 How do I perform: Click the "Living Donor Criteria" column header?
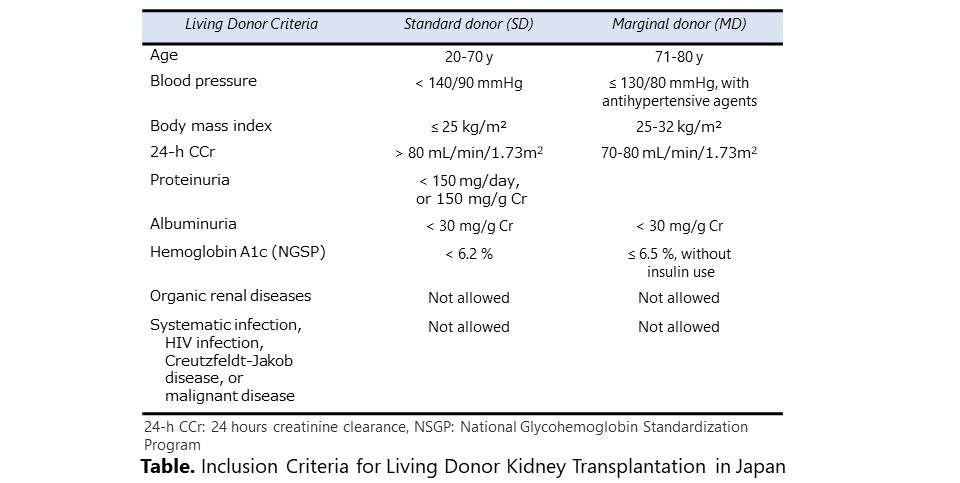(x=251, y=25)
